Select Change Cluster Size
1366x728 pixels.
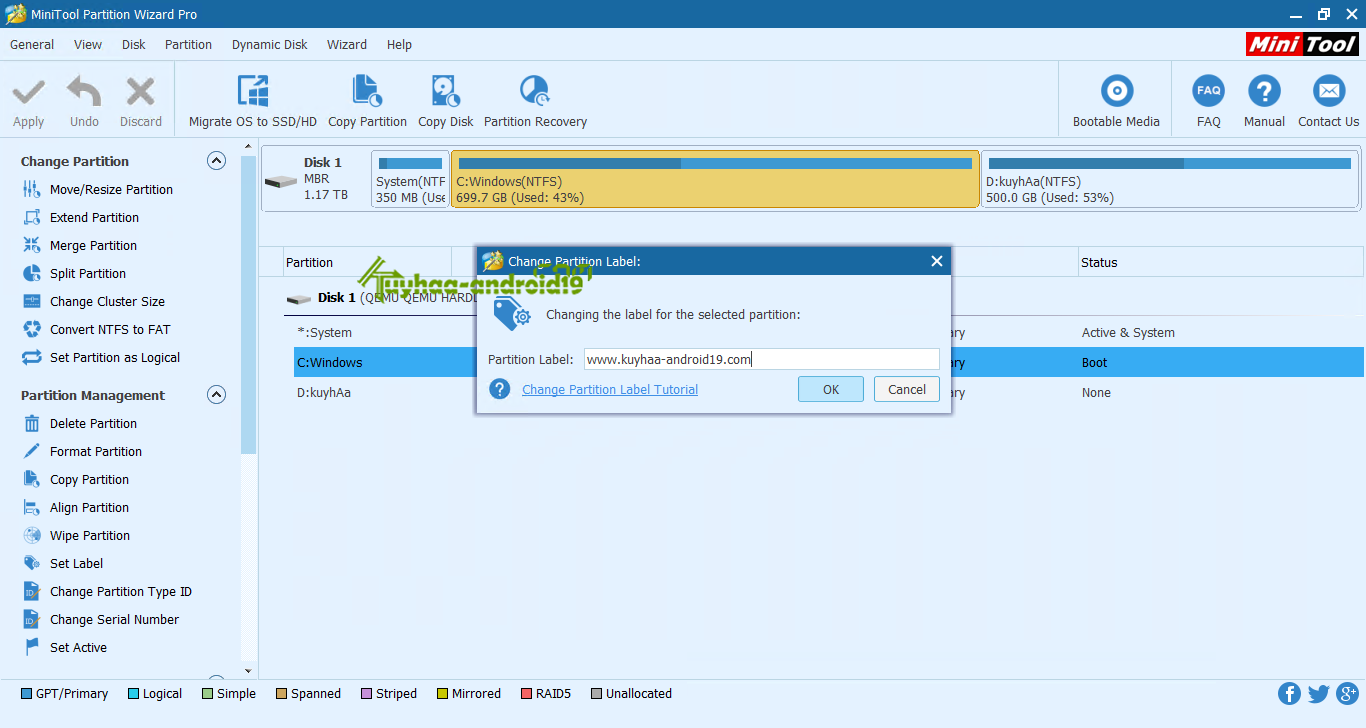pyautogui.click(x=107, y=301)
